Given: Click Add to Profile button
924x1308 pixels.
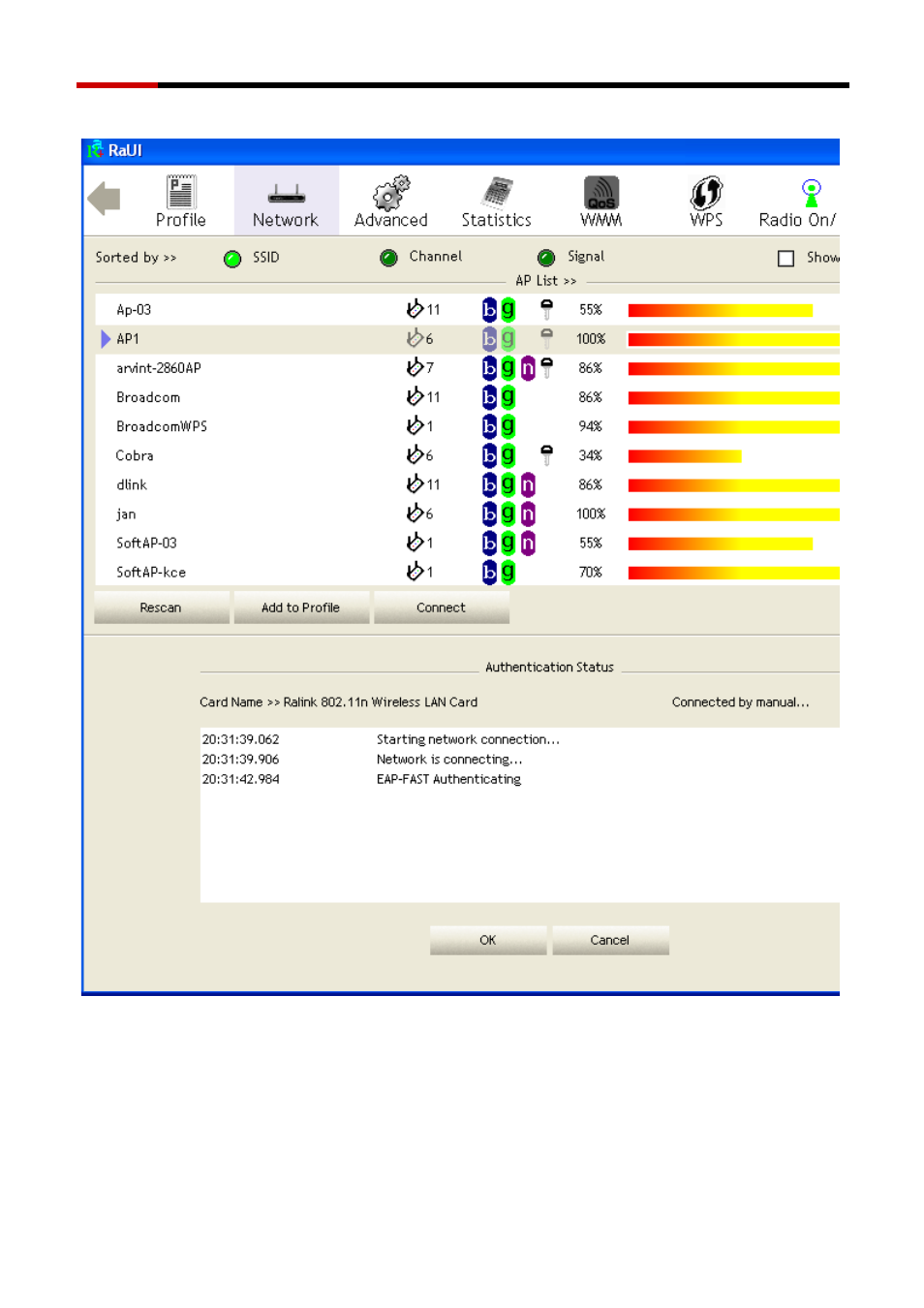Looking at the screenshot, I should 301,607.
